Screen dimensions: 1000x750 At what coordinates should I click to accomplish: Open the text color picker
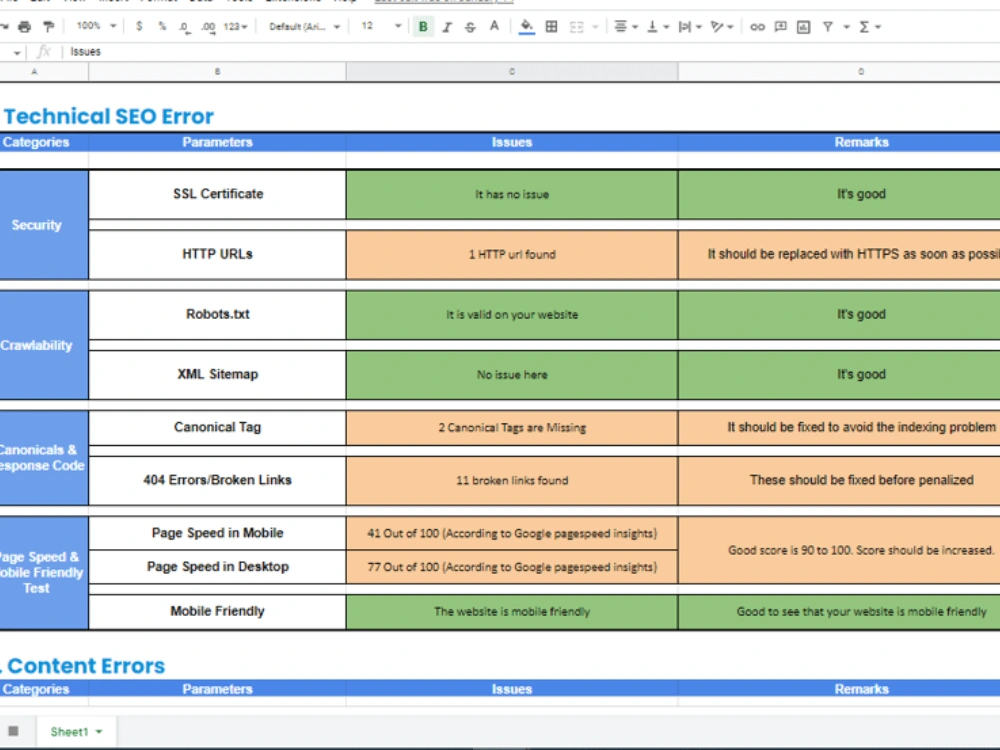494,27
